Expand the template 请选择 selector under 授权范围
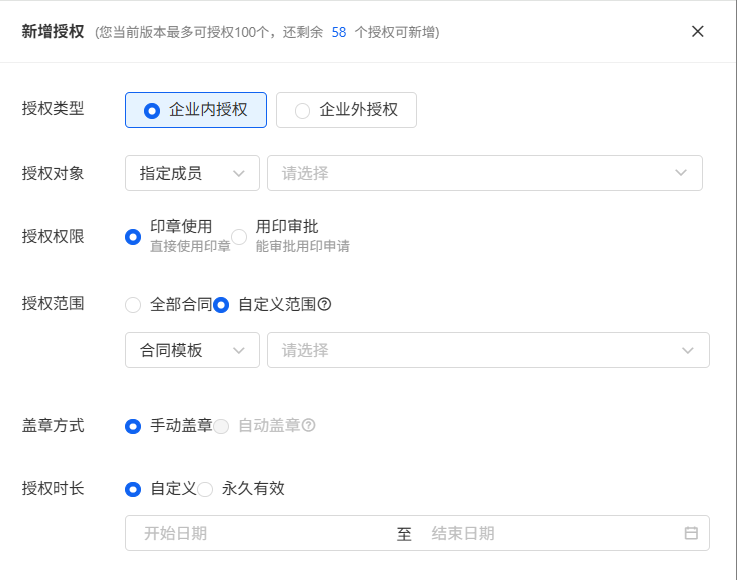The width and height of the screenshot is (737, 580). pyautogui.click(x=487, y=350)
